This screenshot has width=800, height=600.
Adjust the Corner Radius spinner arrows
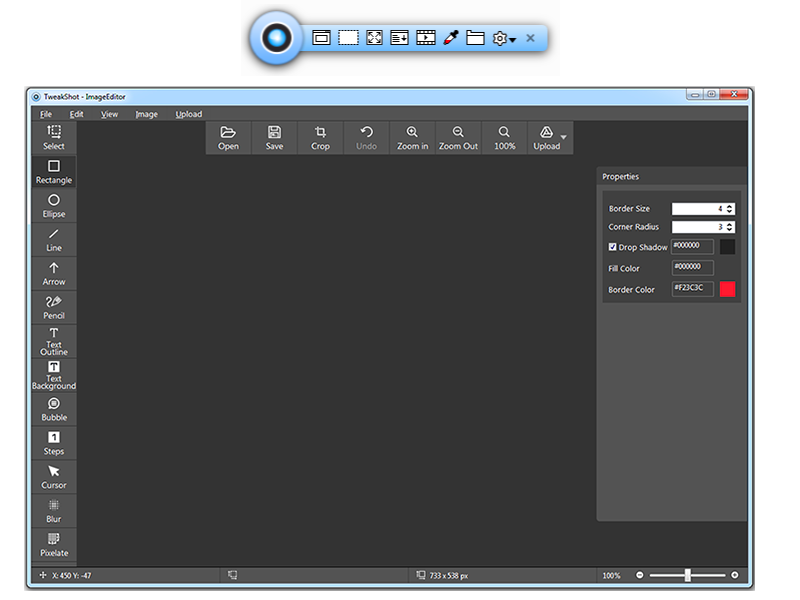point(730,227)
